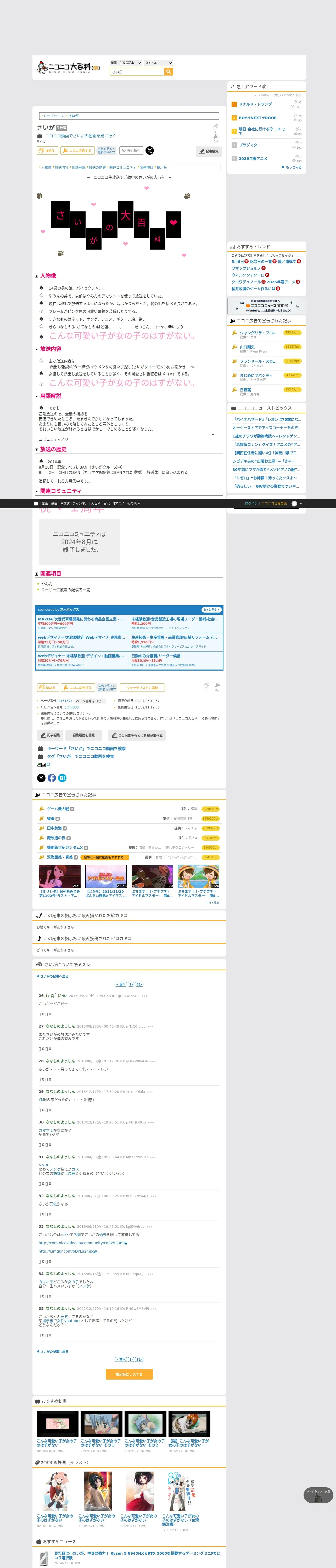The height and width of the screenshot is (1568, 336).
Task: Select 生放送 in the dark navbar
Action: click(65, 503)
